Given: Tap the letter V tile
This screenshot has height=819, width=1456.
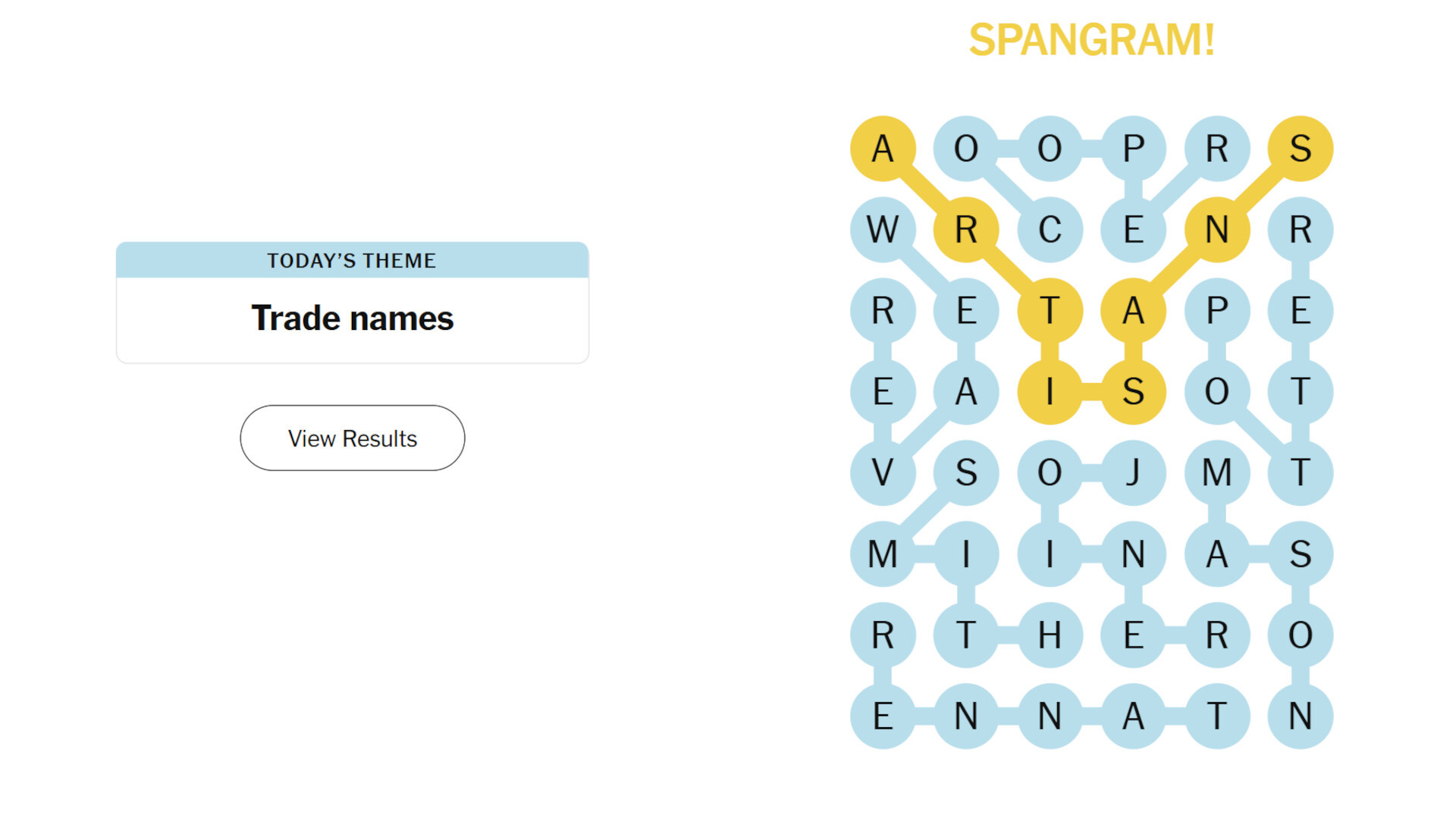Looking at the screenshot, I should tap(883, 473).
